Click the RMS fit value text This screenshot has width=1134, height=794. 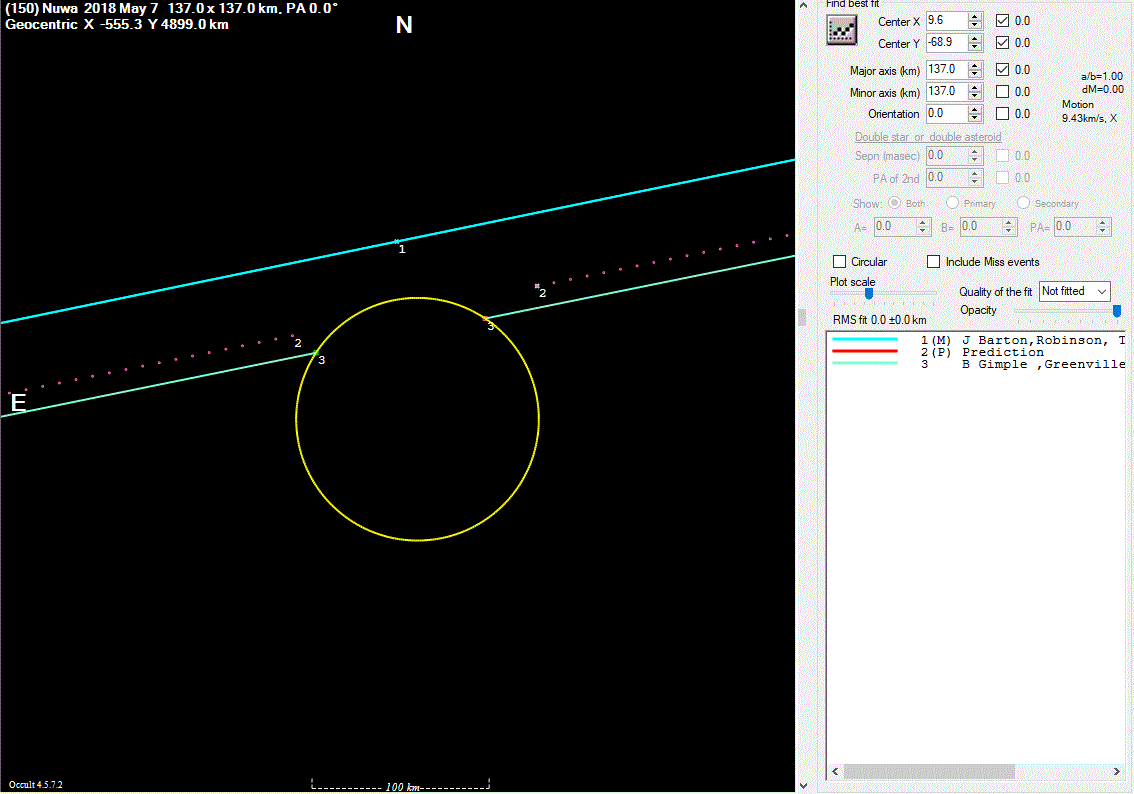(x=879, y=320)
